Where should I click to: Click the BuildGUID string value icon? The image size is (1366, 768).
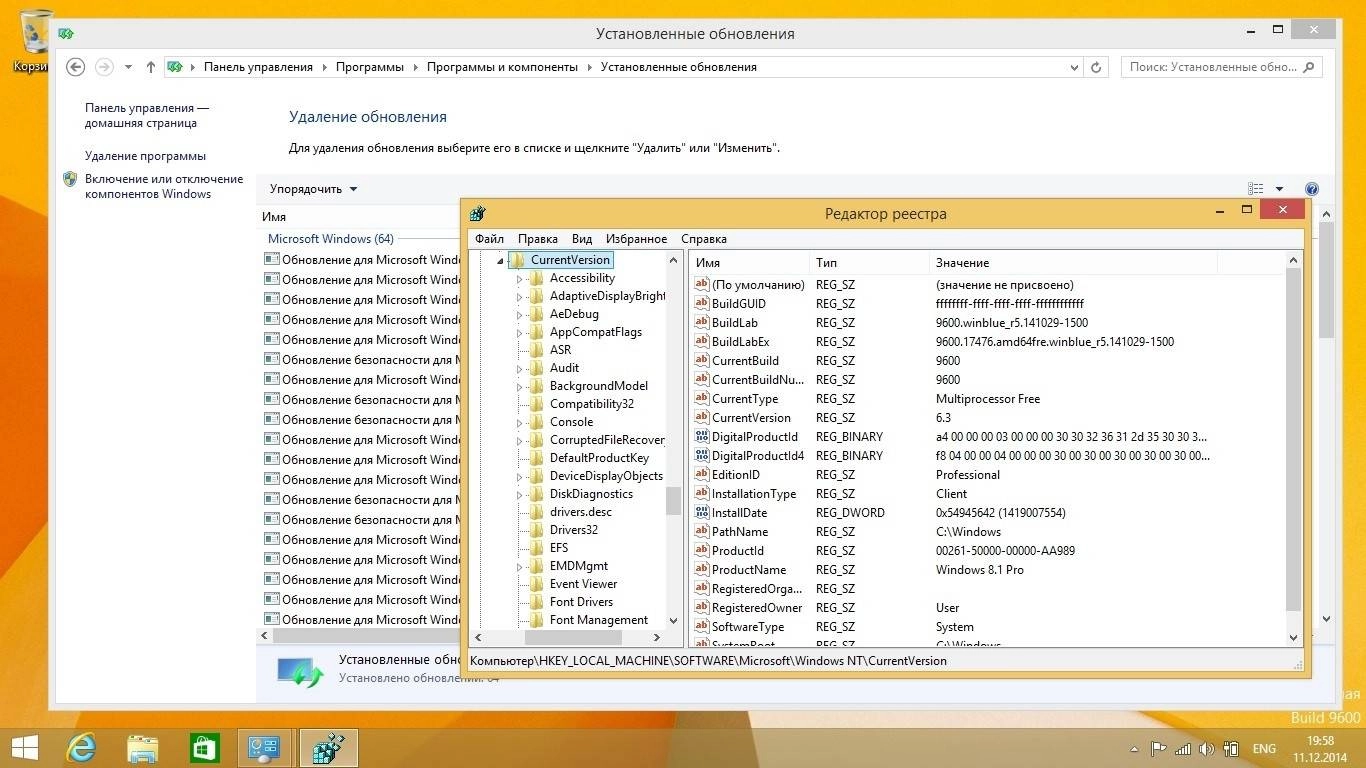tap(701, 304)
